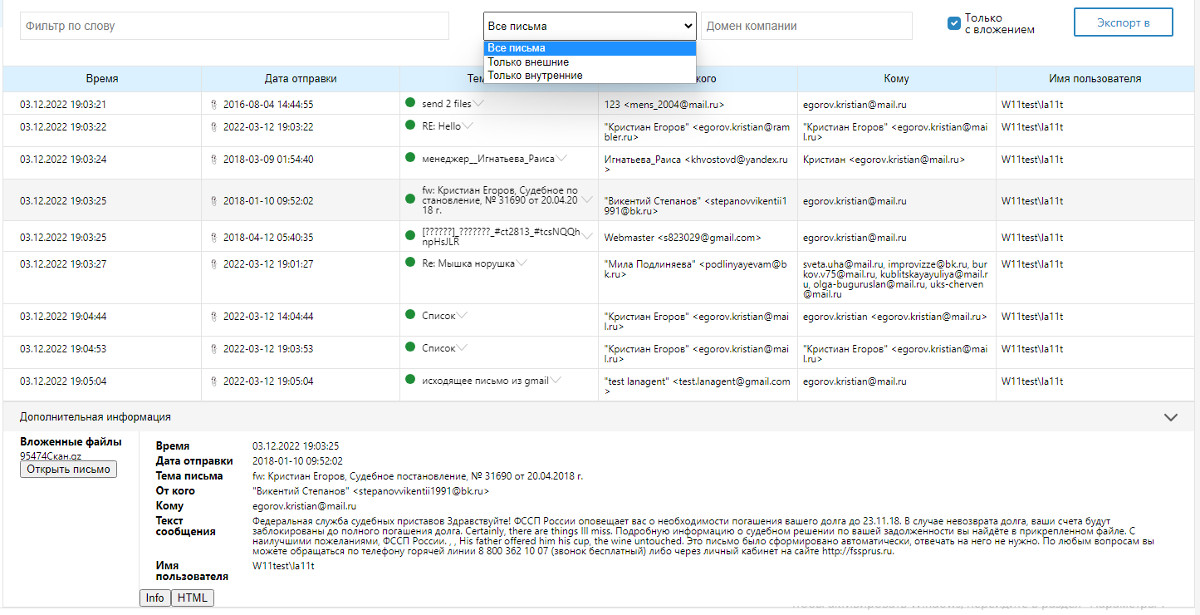Screen dimensions: 1200x615
Task: Click the green dot beside '#ct2813_#tcsNQQhnpHsJLR' subject
Action: pyautogui.click(x=410, y=236)
